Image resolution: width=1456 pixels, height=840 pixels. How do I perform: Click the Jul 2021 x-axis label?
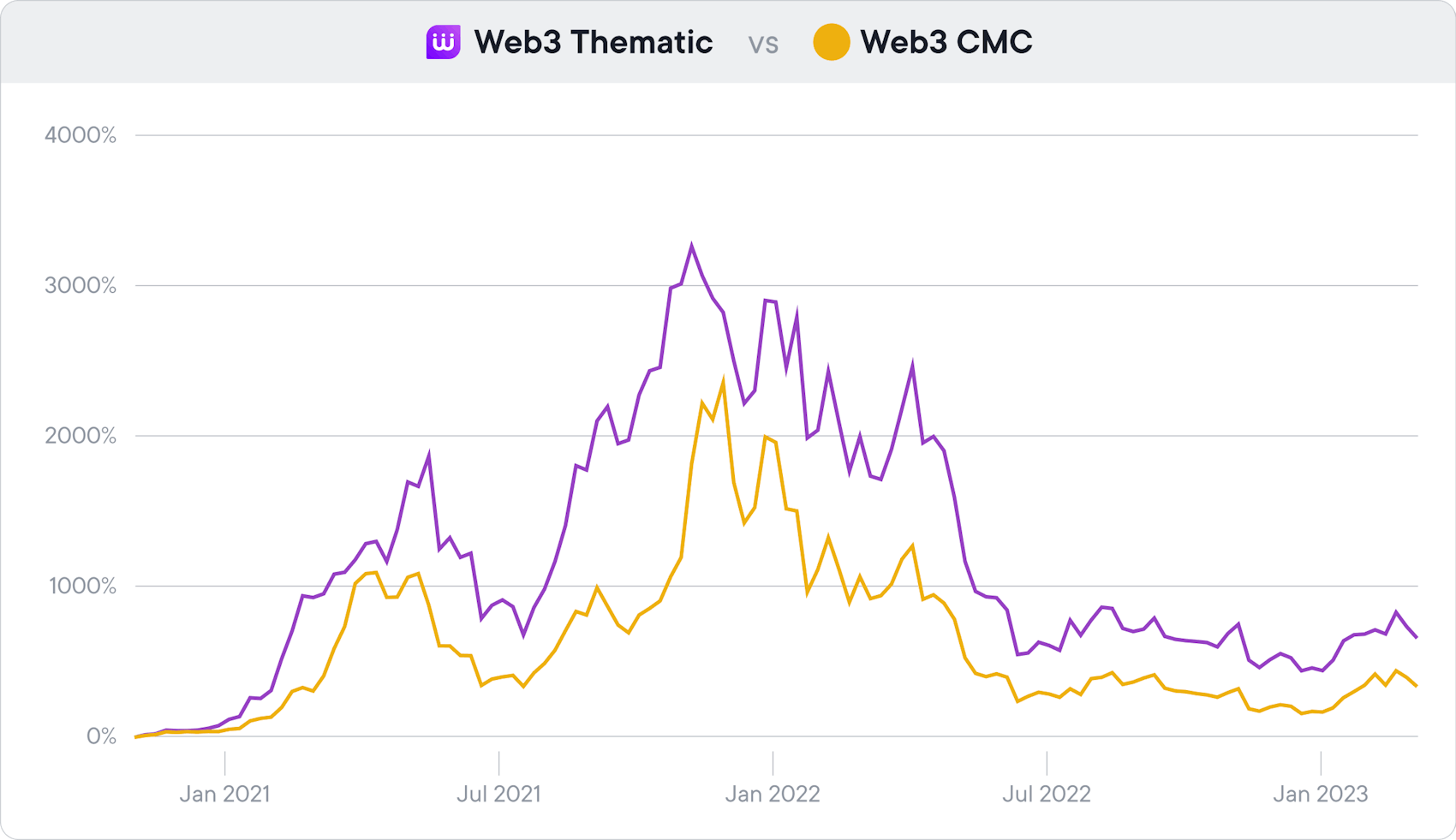(x=498, y=794)
